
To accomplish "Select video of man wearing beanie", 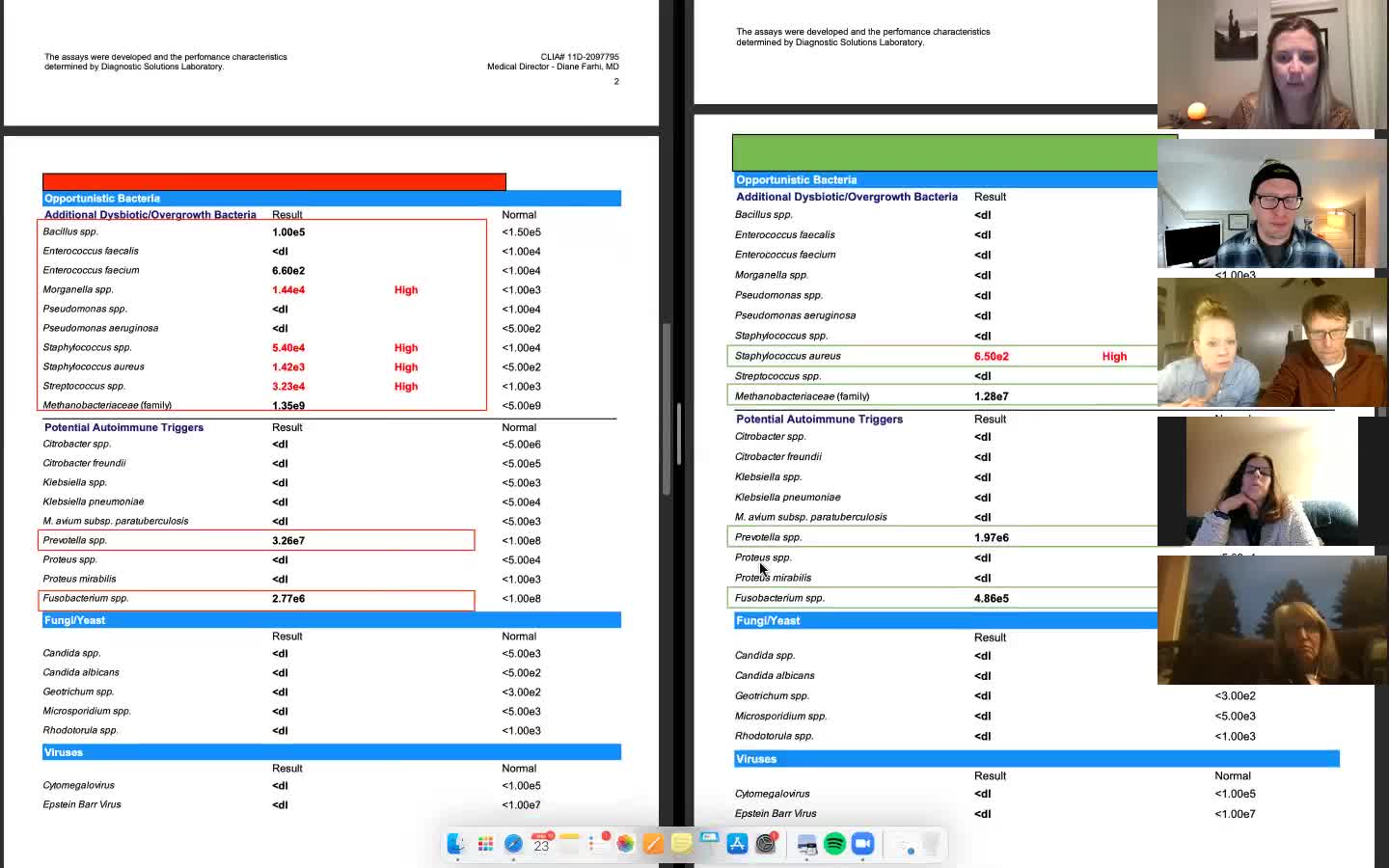I will point(1272,203).
